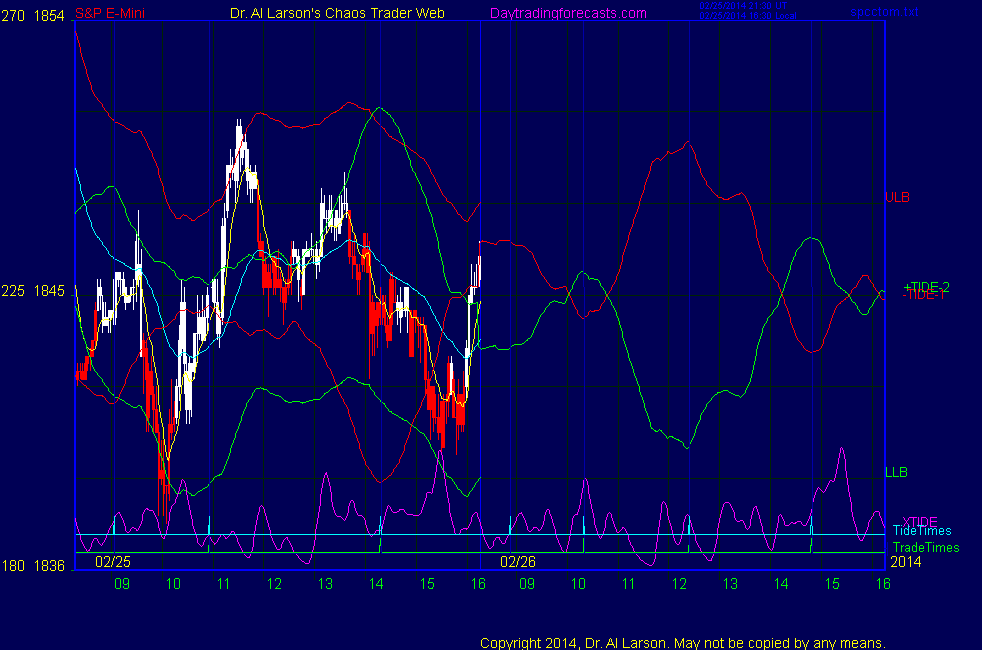This screenshot has height=650, width=982.
Task: Click the red "-TIDE-1" label
Action: coord(923,295)
